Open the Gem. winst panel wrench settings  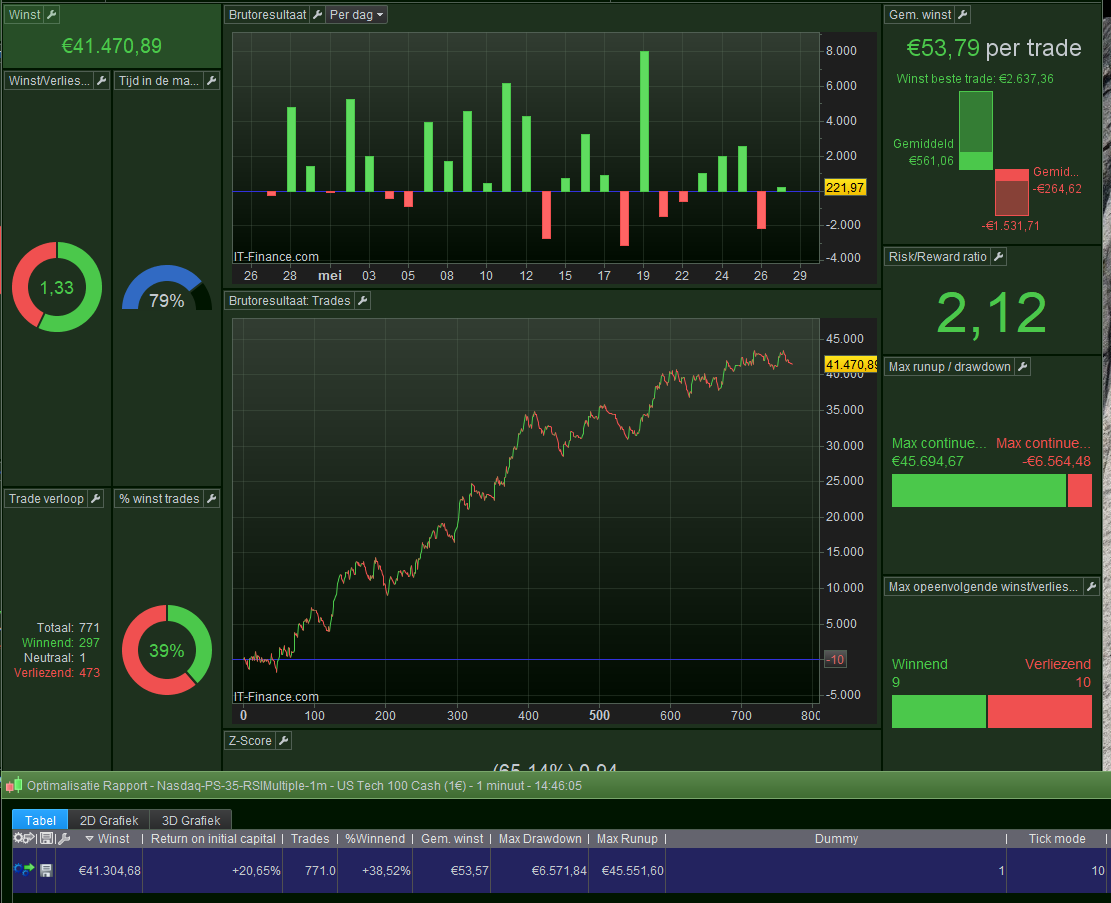(x=962, y=14)
